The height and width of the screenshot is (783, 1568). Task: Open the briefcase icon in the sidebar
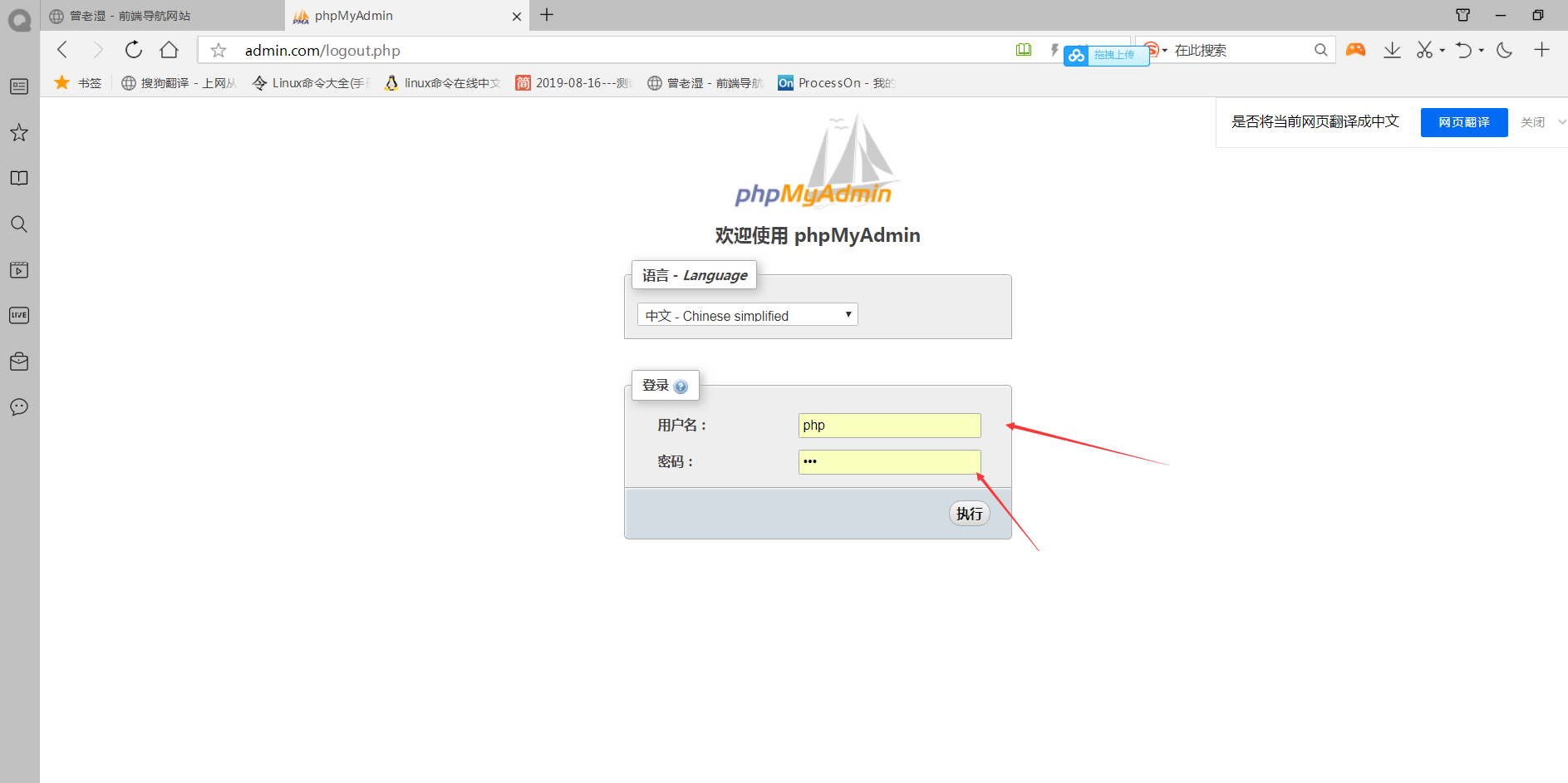point(19,361)
